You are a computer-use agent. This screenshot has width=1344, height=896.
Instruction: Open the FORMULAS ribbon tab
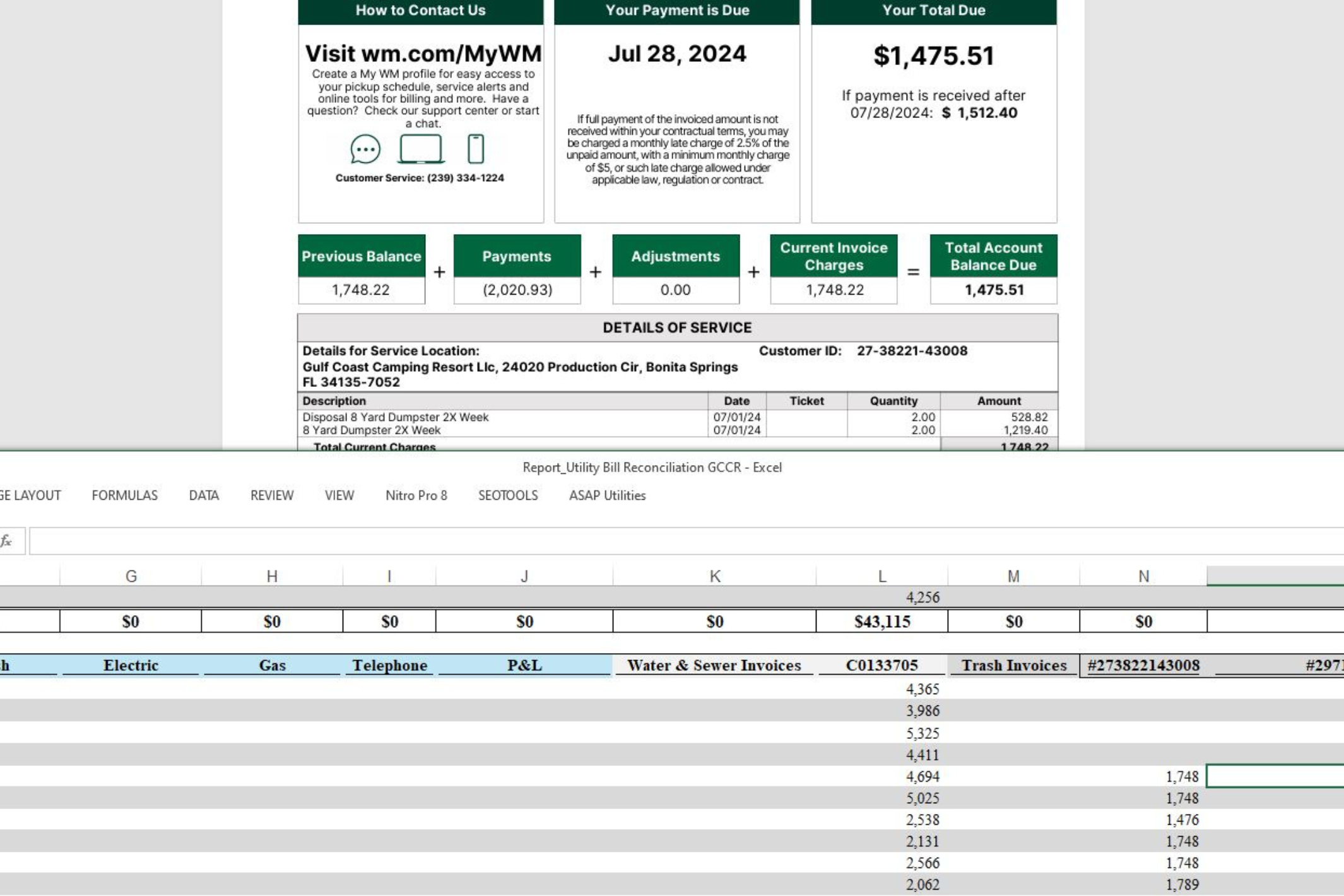point(125,495)
